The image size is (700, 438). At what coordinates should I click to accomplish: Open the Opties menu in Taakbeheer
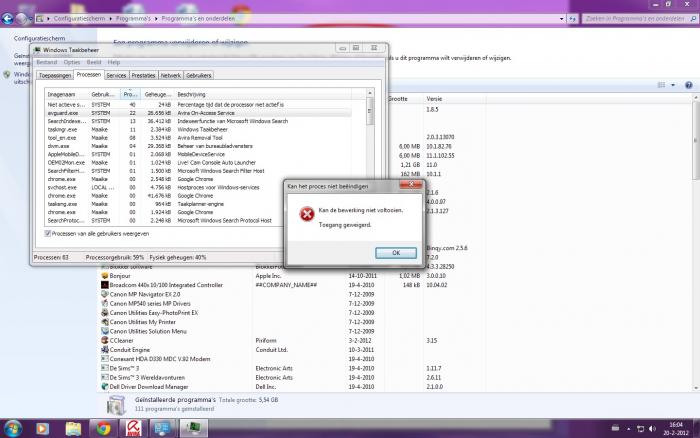[71, 62]
